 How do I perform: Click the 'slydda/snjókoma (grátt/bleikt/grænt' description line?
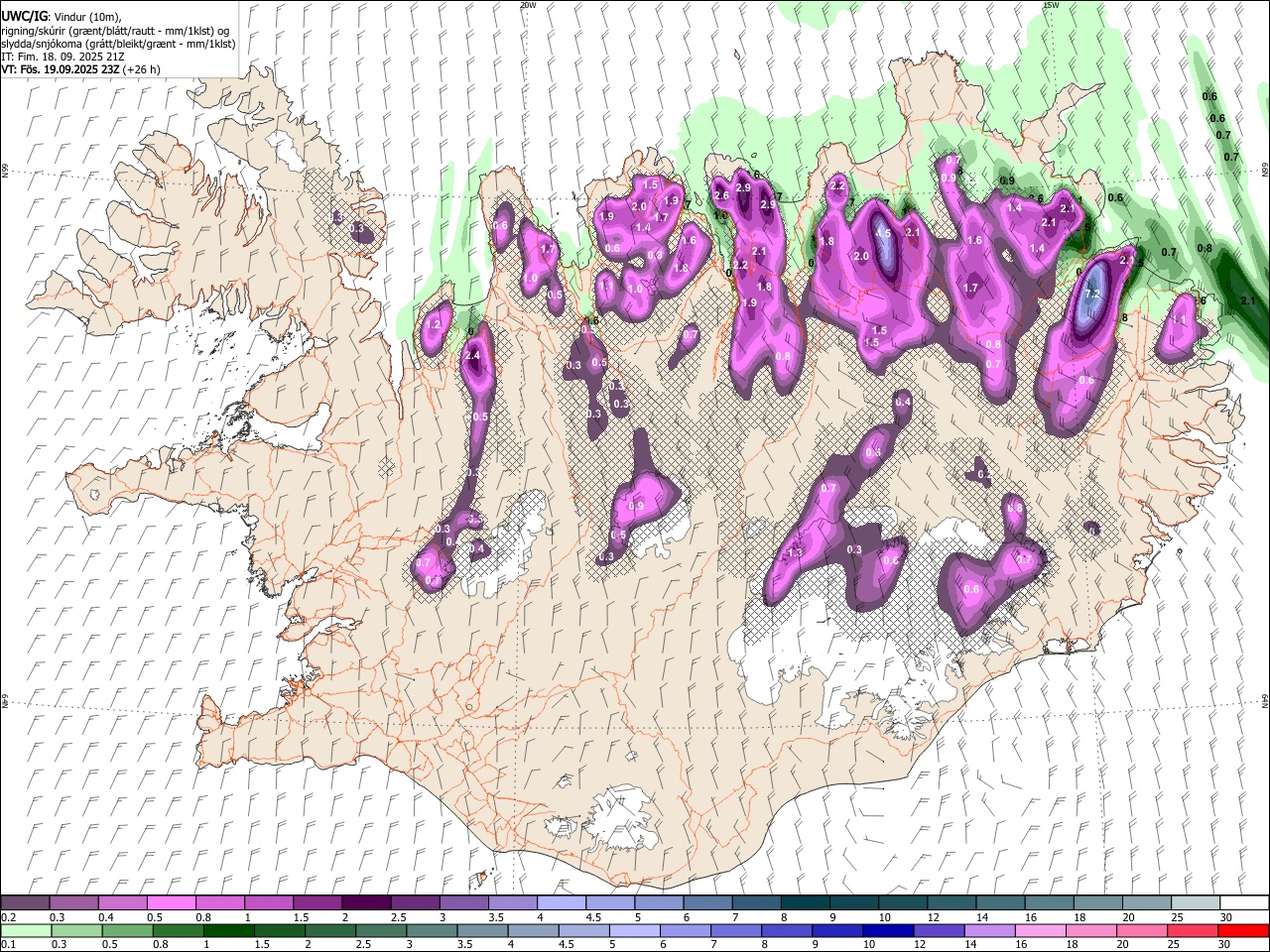coord(118,44)
